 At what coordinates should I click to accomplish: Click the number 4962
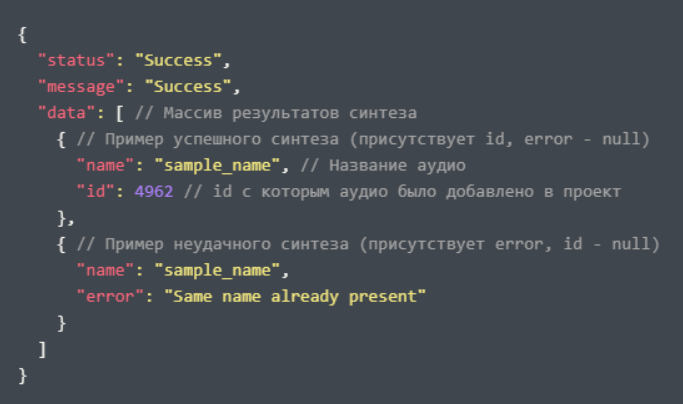pyautogui.click(x=154, y=191)
